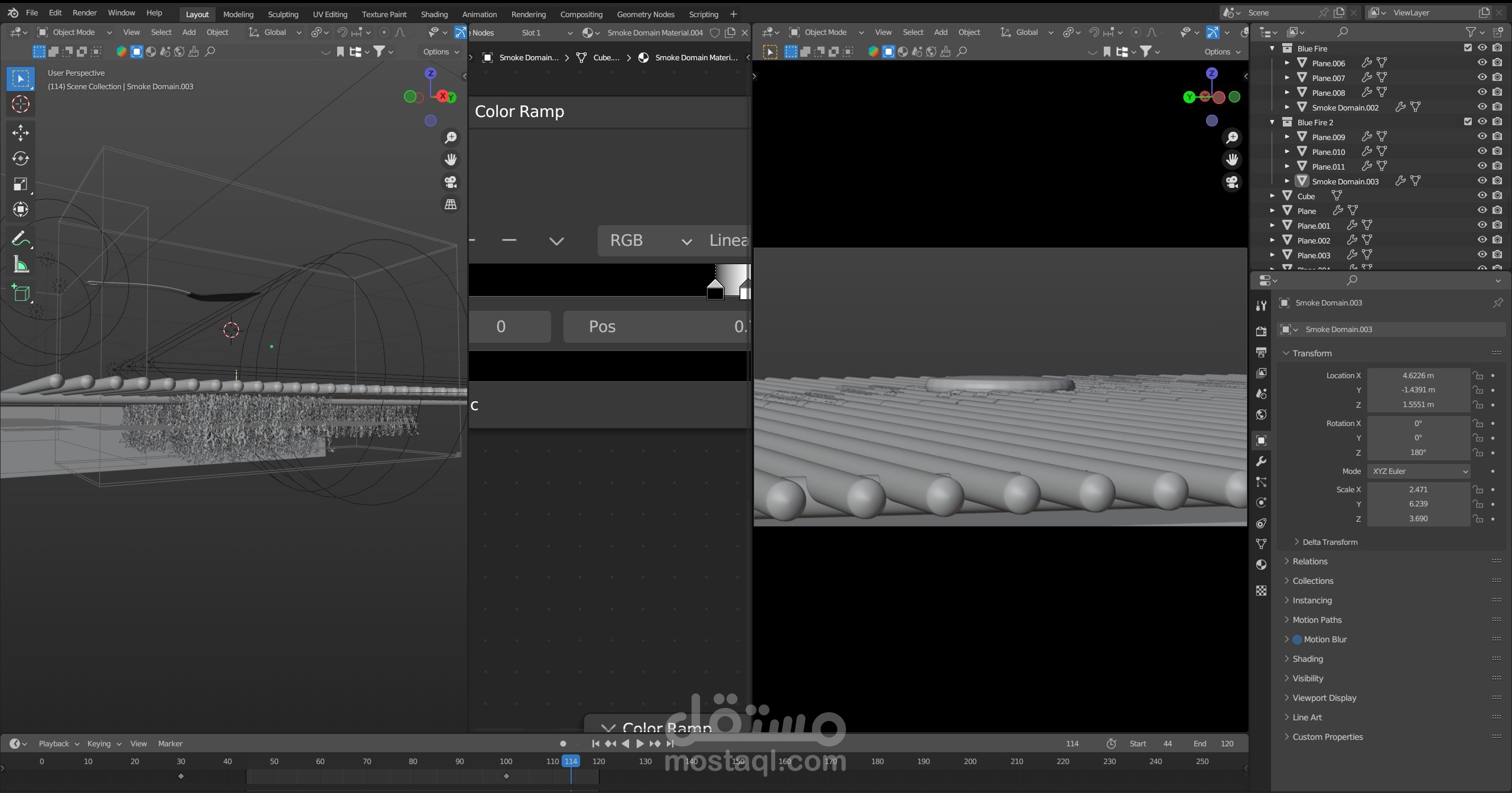Click the black color ramp stop handle
Image resolution: width=1512 pixels, height=793 pixels.
tap(715, 291)
